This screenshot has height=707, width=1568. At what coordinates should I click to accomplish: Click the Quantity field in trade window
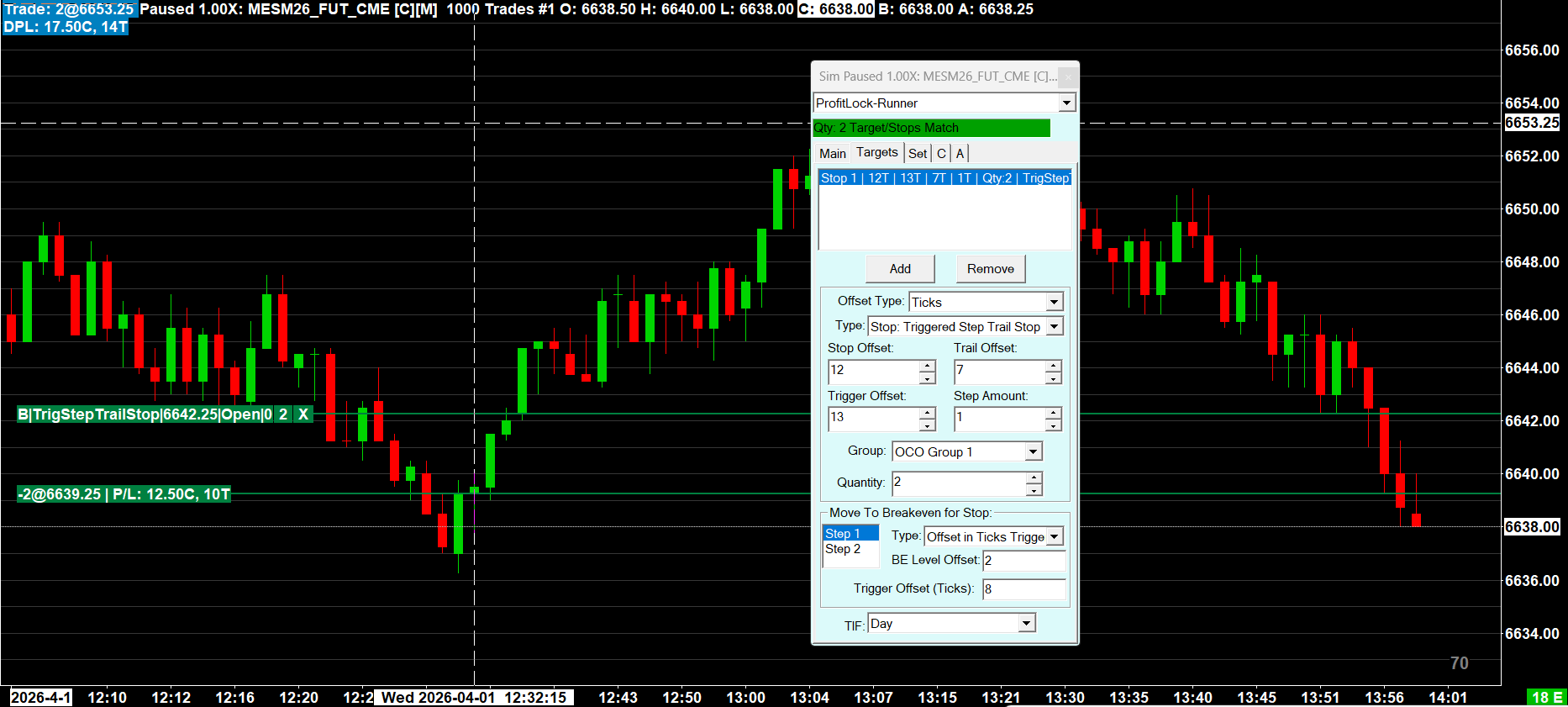(x=960, y=483)
